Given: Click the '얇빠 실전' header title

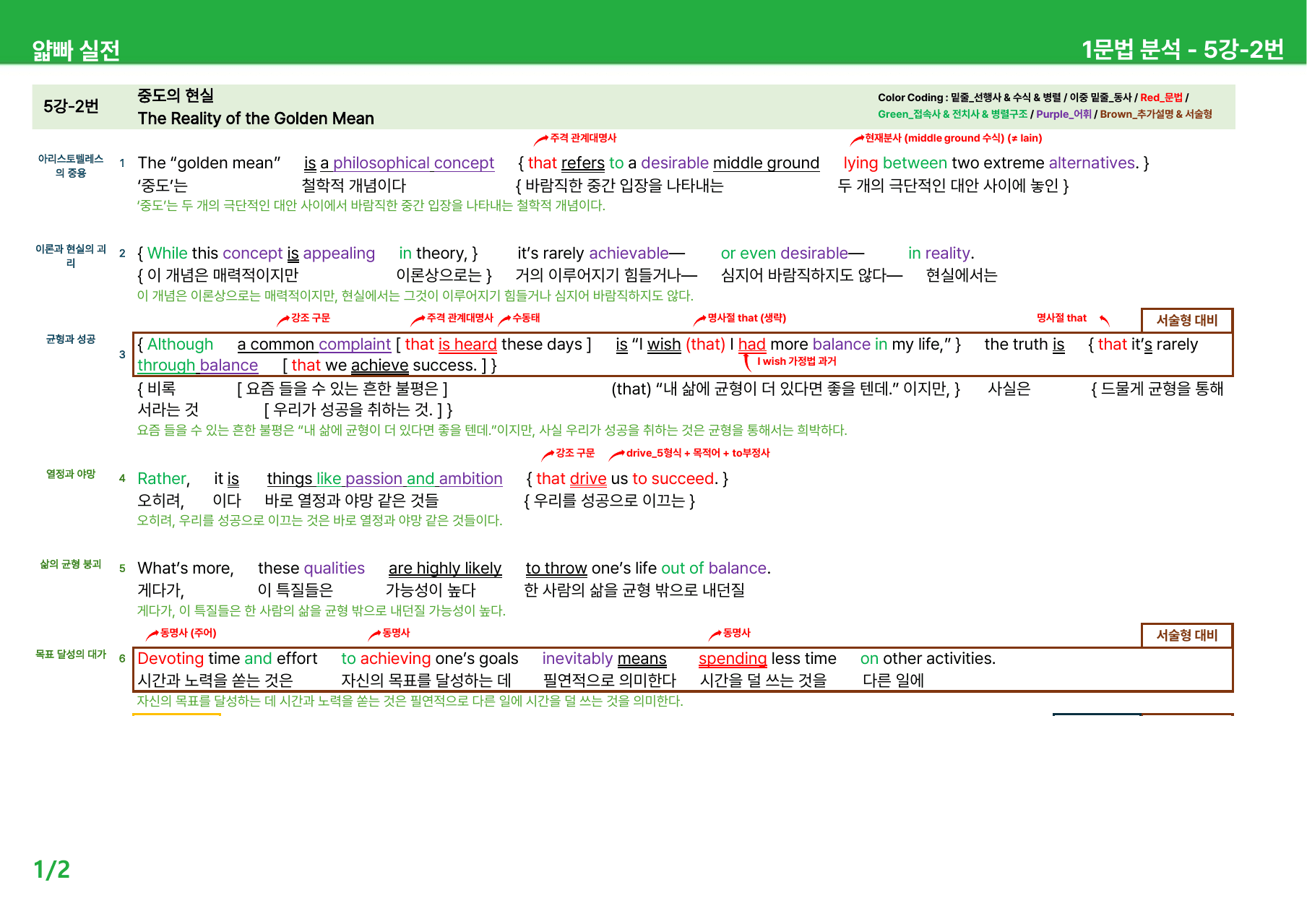Looking at the screenshot, I should tap(76, 50).
